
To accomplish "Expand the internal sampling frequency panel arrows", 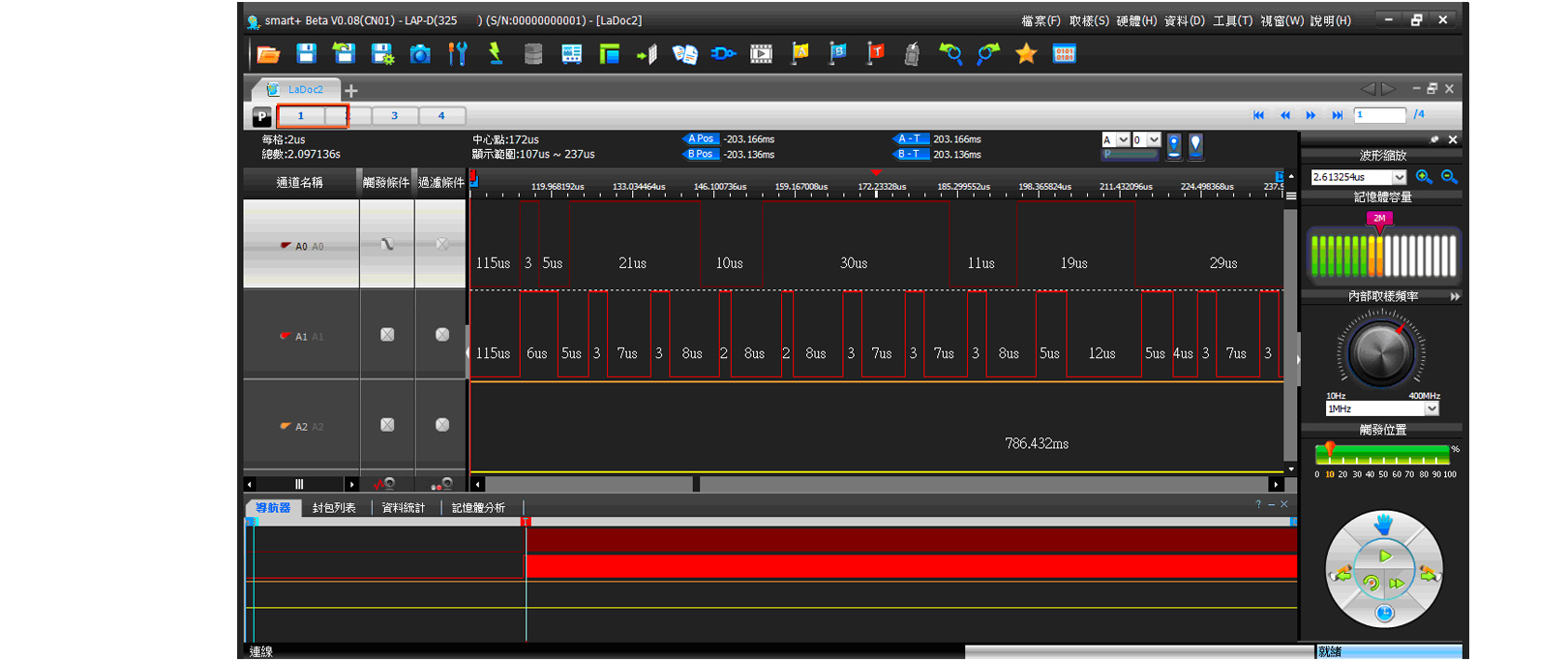I will [1454, 297].
